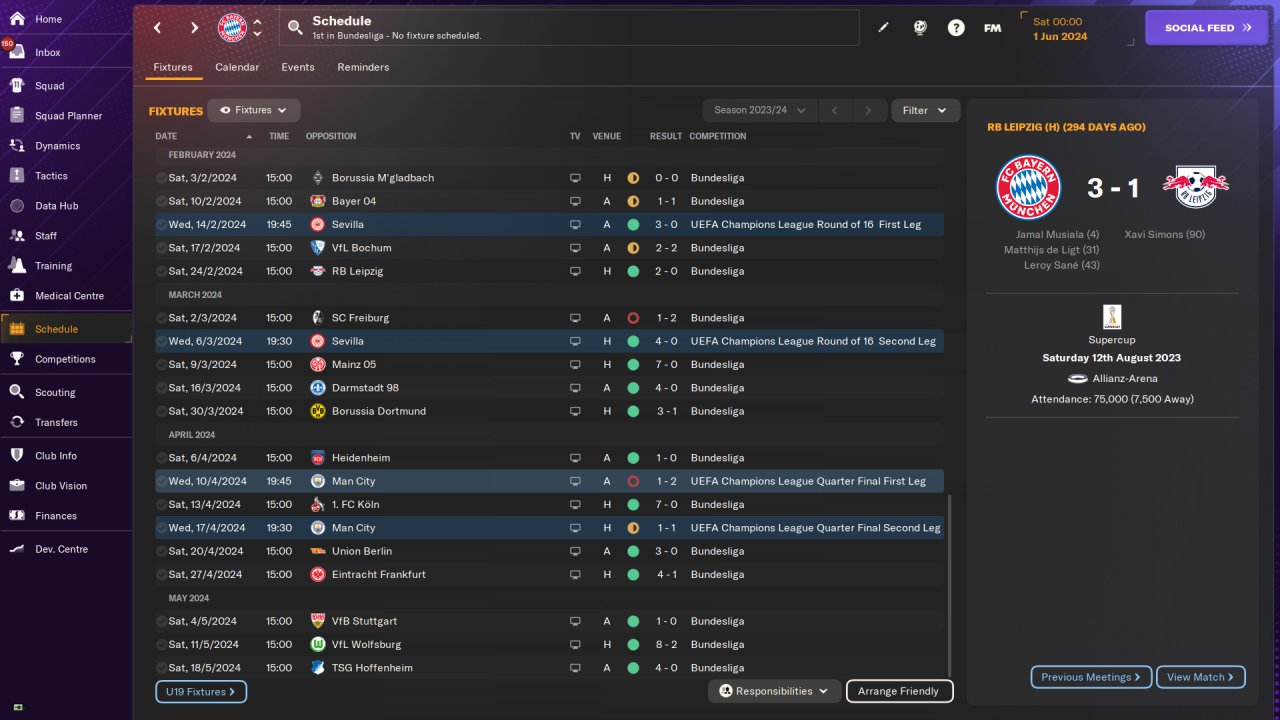Open the Medical Centre

[x=69, y=296]
